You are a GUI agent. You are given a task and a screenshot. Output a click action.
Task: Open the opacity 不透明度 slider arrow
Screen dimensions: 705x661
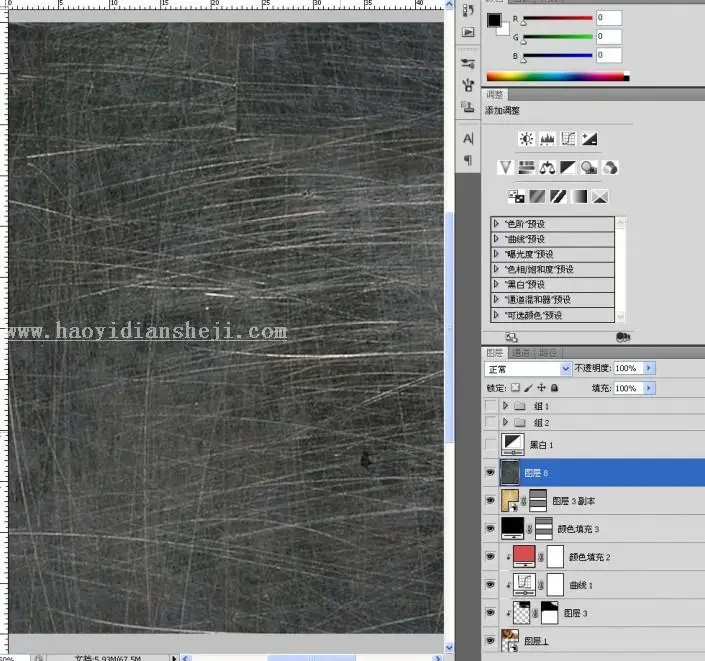(649, 368)
